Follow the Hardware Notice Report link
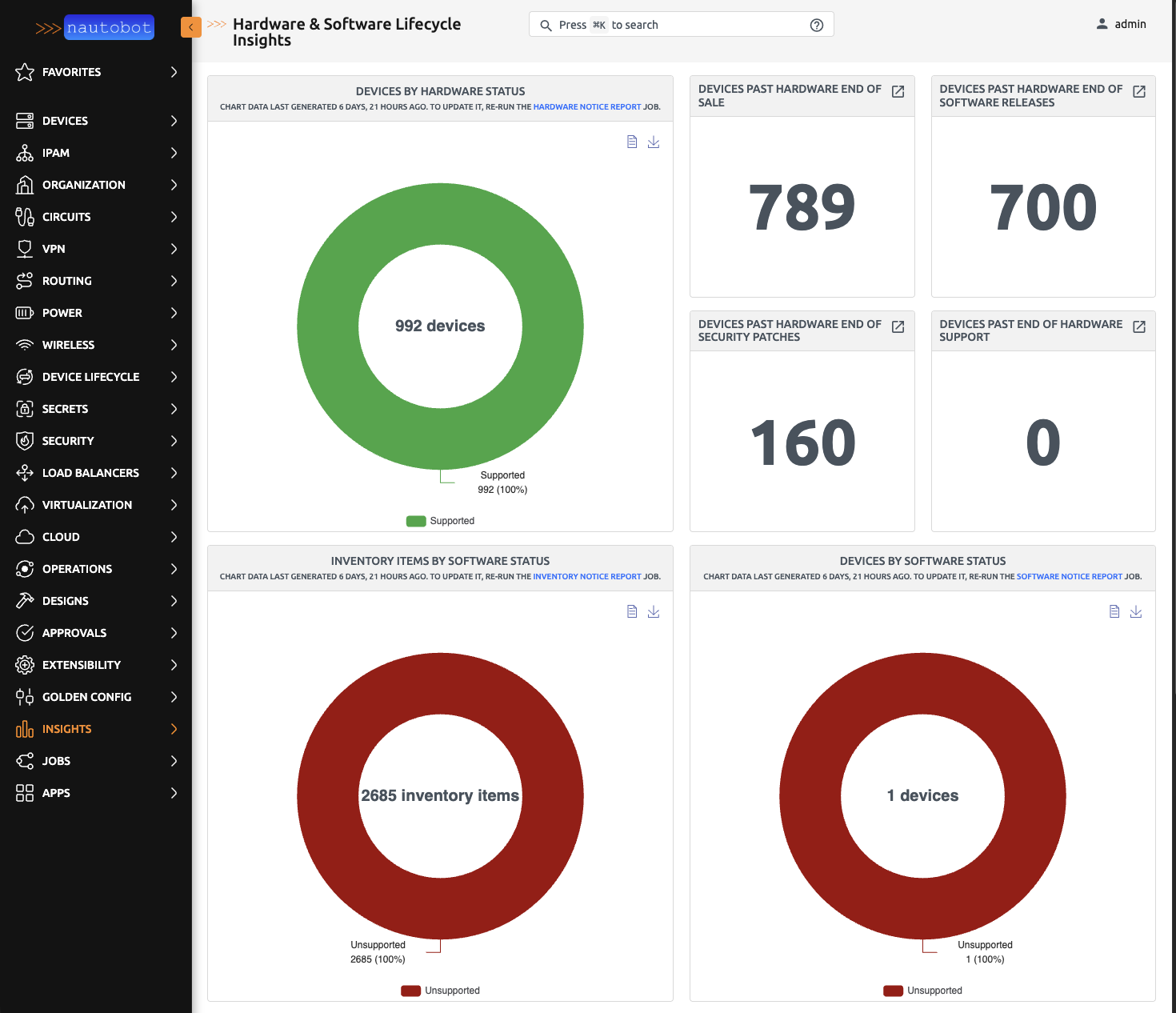This screenshot has width=1176, height=1013. coord(586,106)
